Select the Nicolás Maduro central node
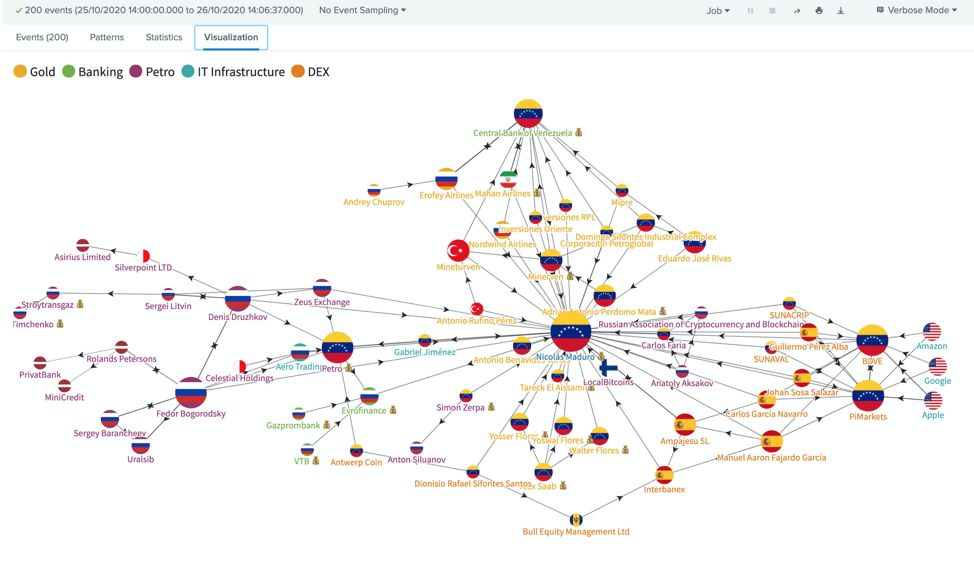The height and width of the screenshot is (575, 974). [x=571, y=332]
